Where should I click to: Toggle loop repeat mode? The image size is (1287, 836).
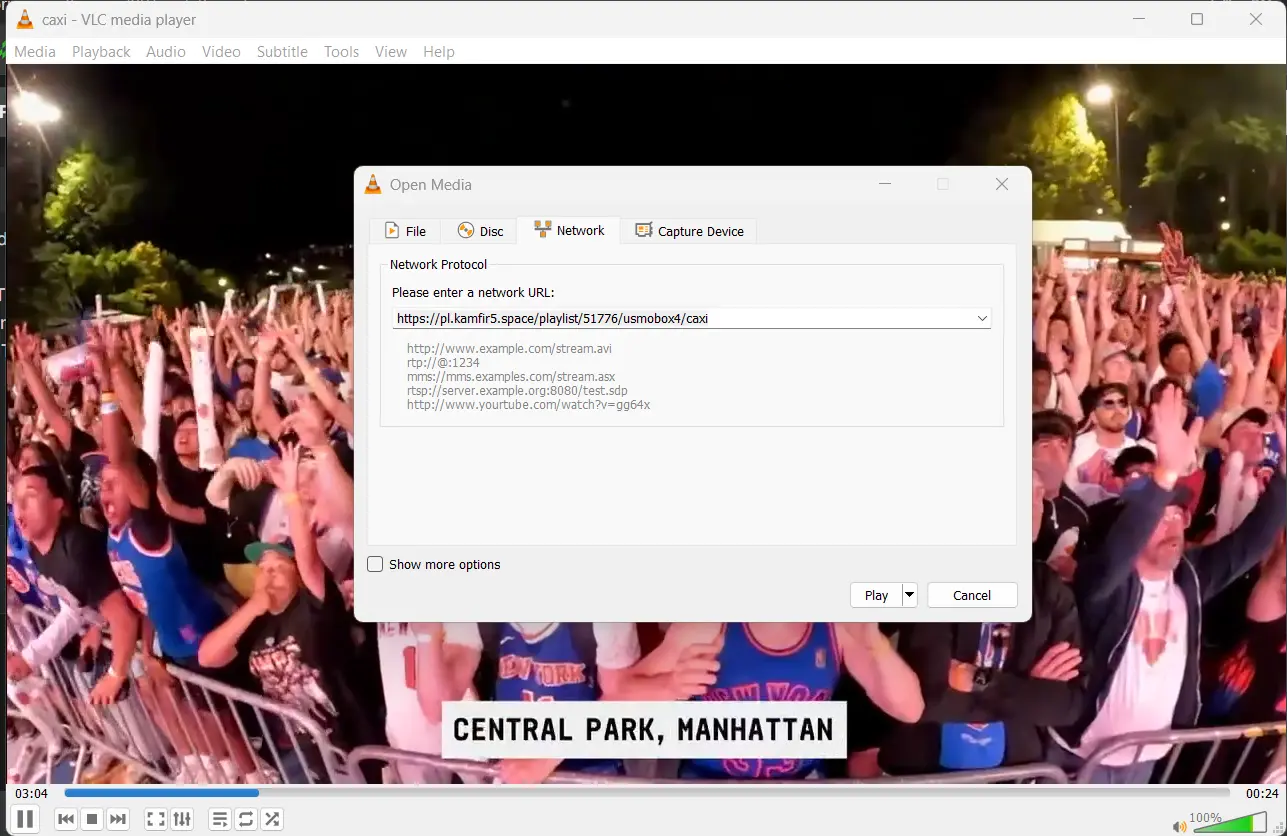pos(246,819)
